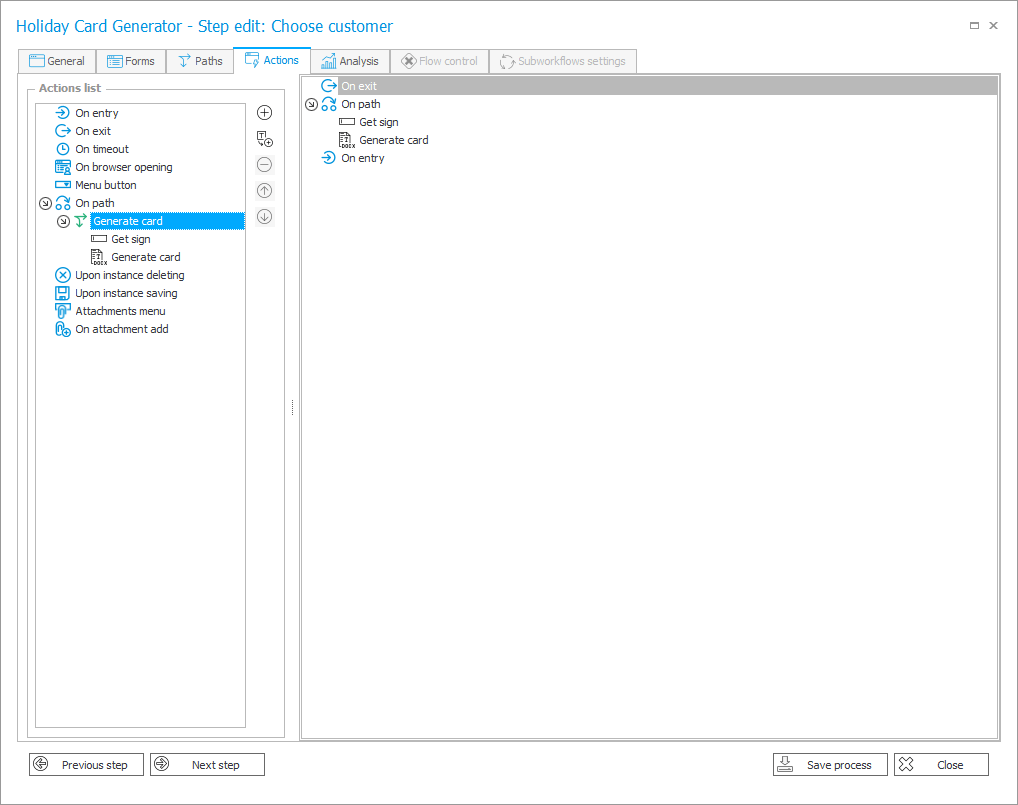The width and height of the screenshot is (1018, 805).
Task: Click the add action from template icon
Action: [264, 139]
